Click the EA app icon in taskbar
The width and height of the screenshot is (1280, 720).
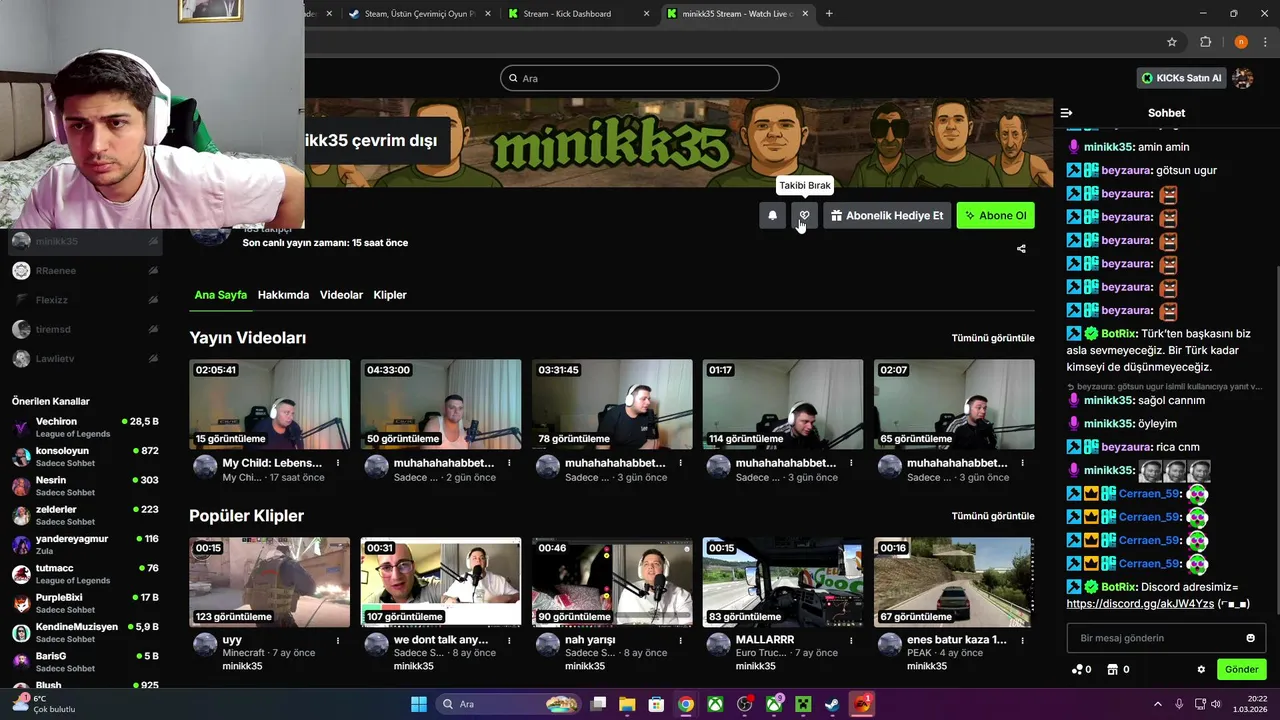click(x=862, y=704)
